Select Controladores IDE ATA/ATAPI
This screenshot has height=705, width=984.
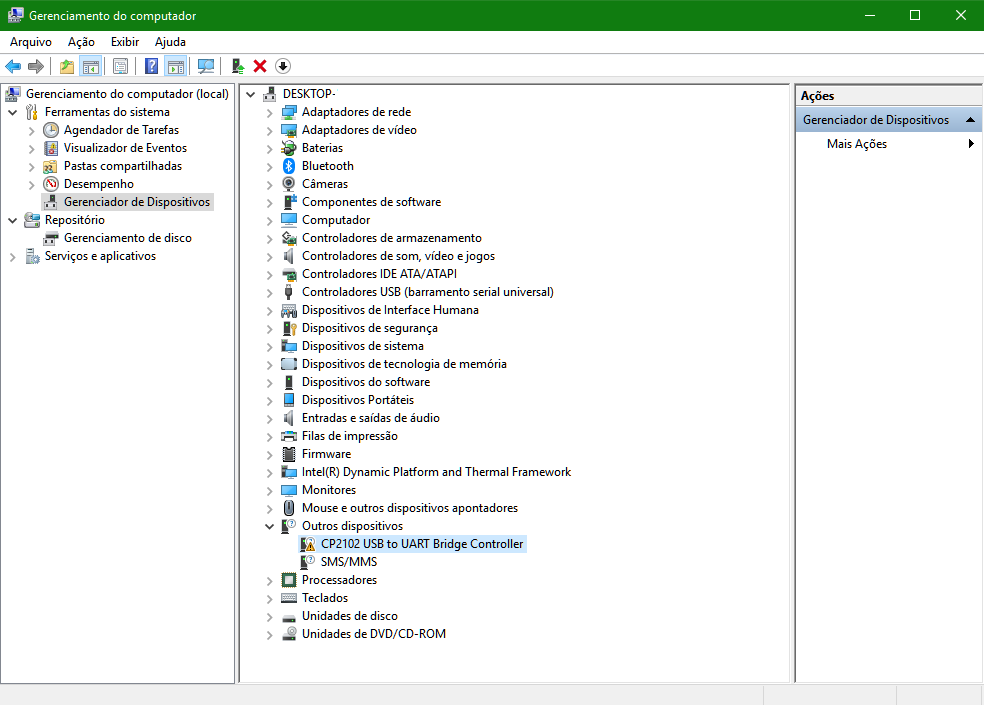(x=379, y=274)
